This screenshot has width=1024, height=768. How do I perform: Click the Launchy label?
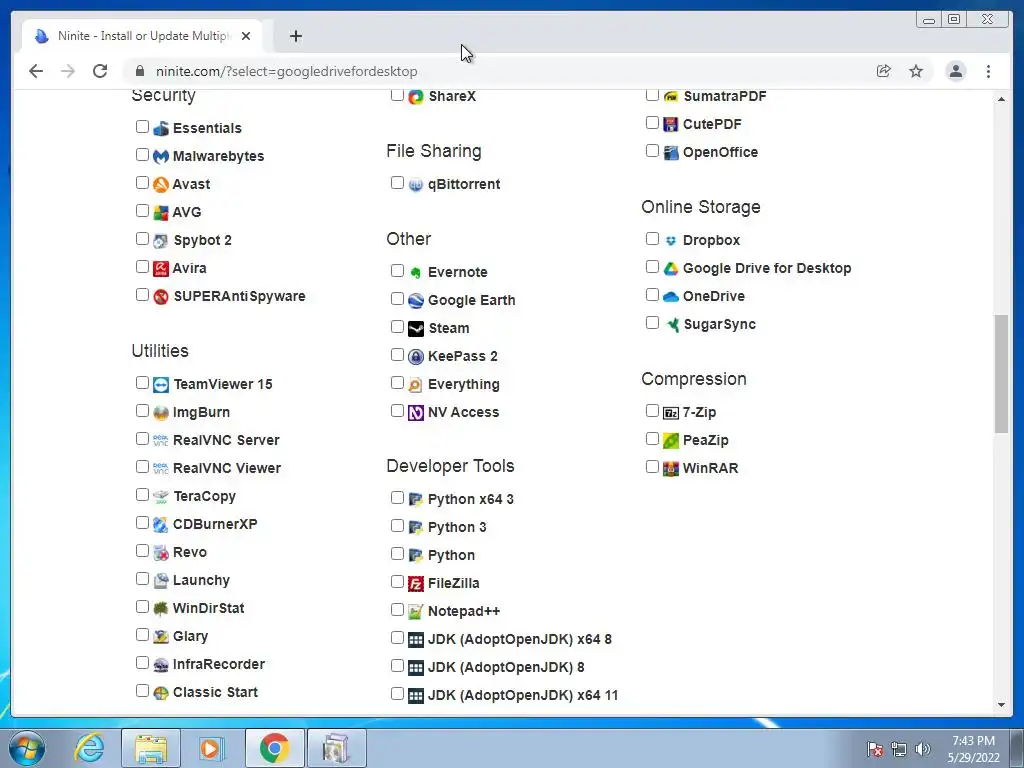[x=201, y=581]
